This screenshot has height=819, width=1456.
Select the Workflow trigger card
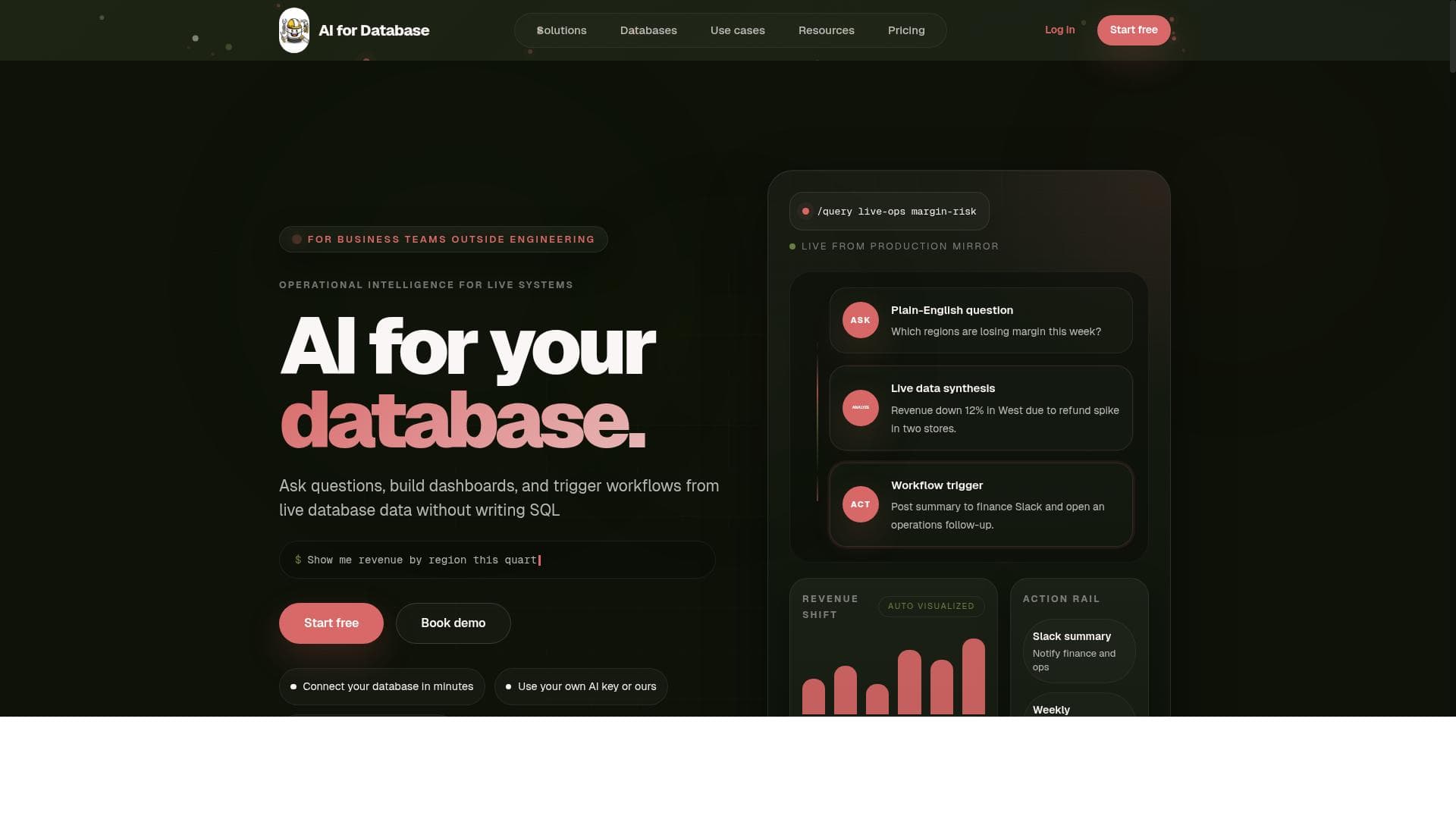click(x=981, y=505)
